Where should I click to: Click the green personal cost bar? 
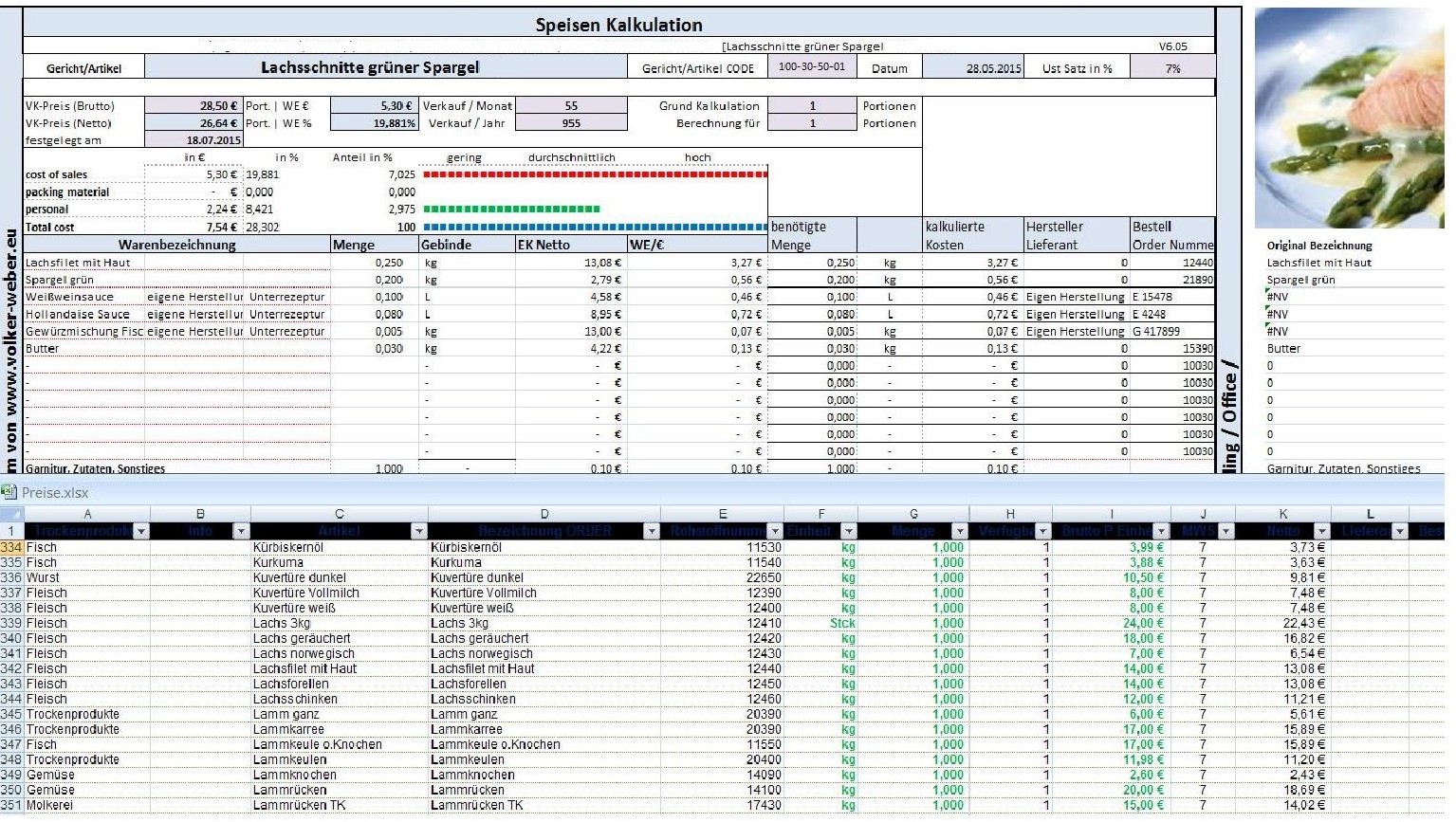click(x=511, y=210)
